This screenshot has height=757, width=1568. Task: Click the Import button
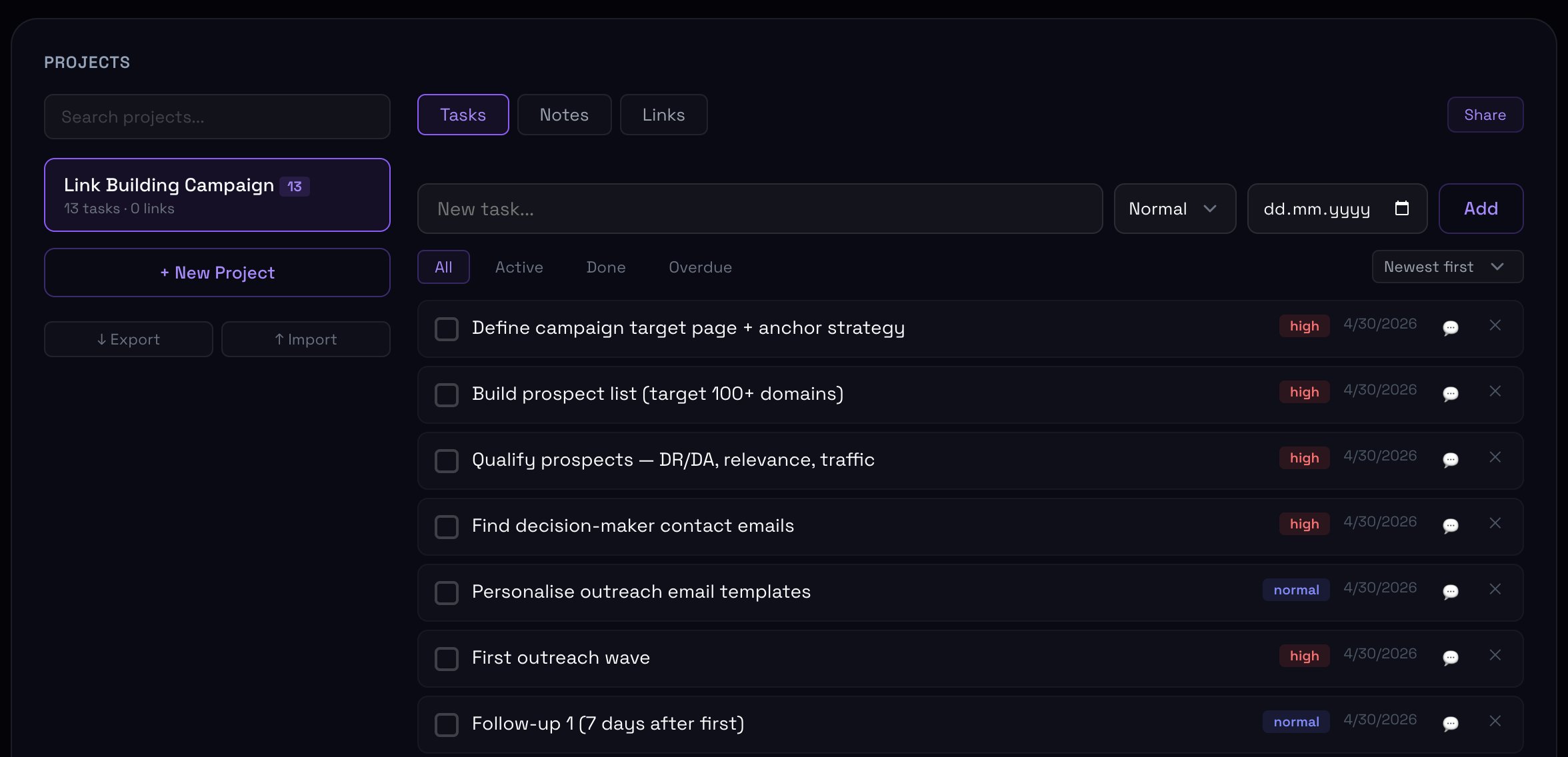point(306,339)
